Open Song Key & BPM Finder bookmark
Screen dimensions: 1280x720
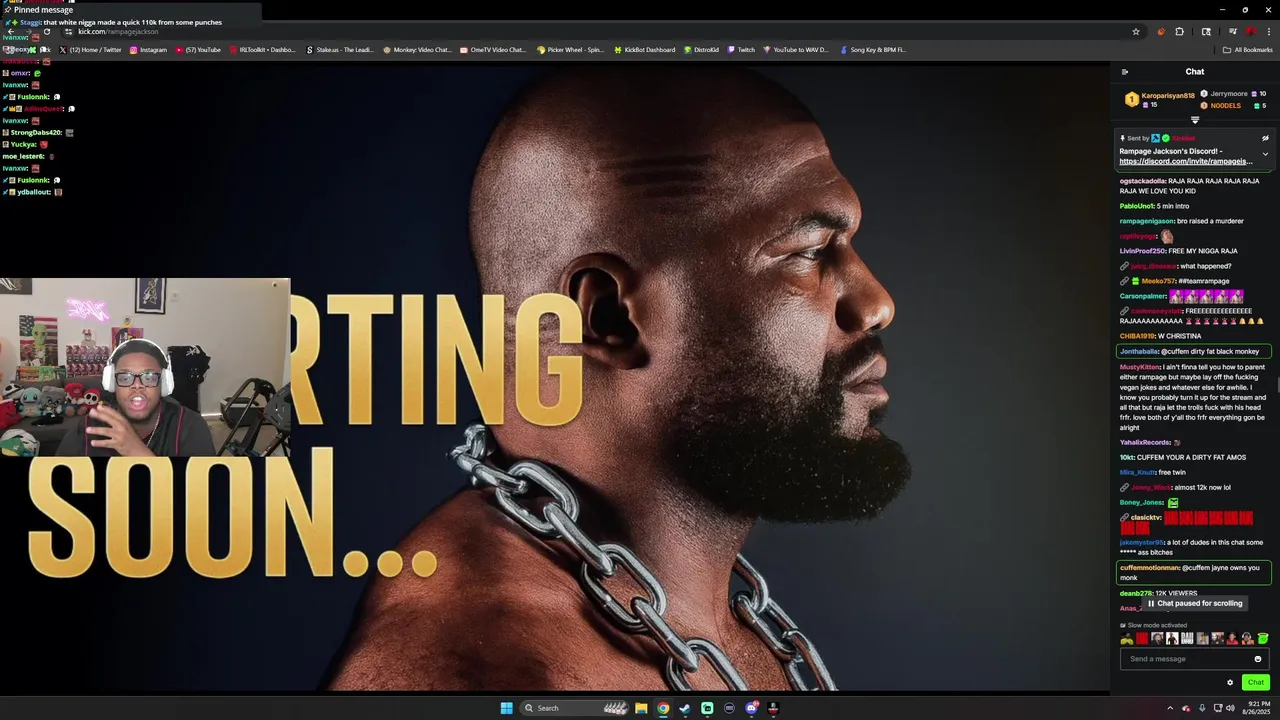click(x=873, y=50)
